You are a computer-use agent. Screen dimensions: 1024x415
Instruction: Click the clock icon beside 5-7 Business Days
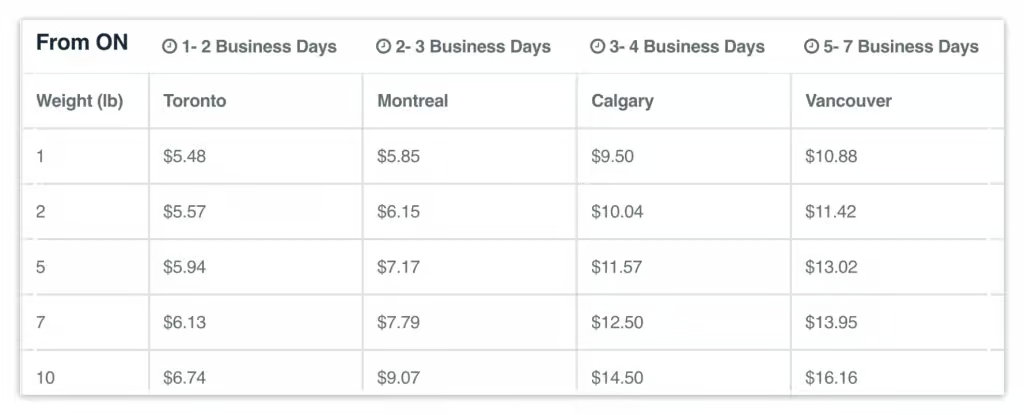point(812,47)
